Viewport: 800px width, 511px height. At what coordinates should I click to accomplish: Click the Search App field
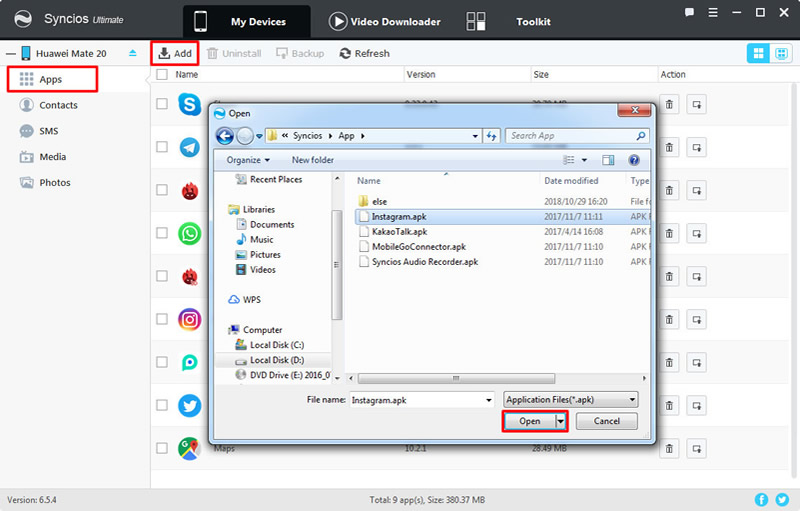coord(577,136)
